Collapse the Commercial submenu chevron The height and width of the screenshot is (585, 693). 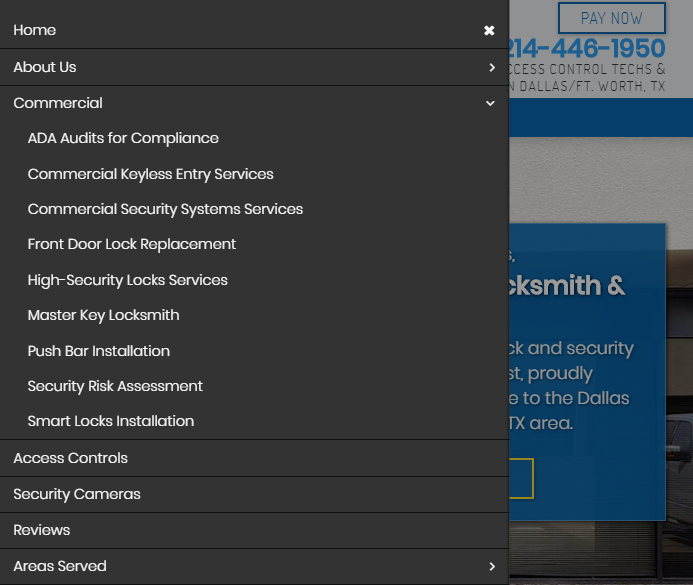(490, 103)
